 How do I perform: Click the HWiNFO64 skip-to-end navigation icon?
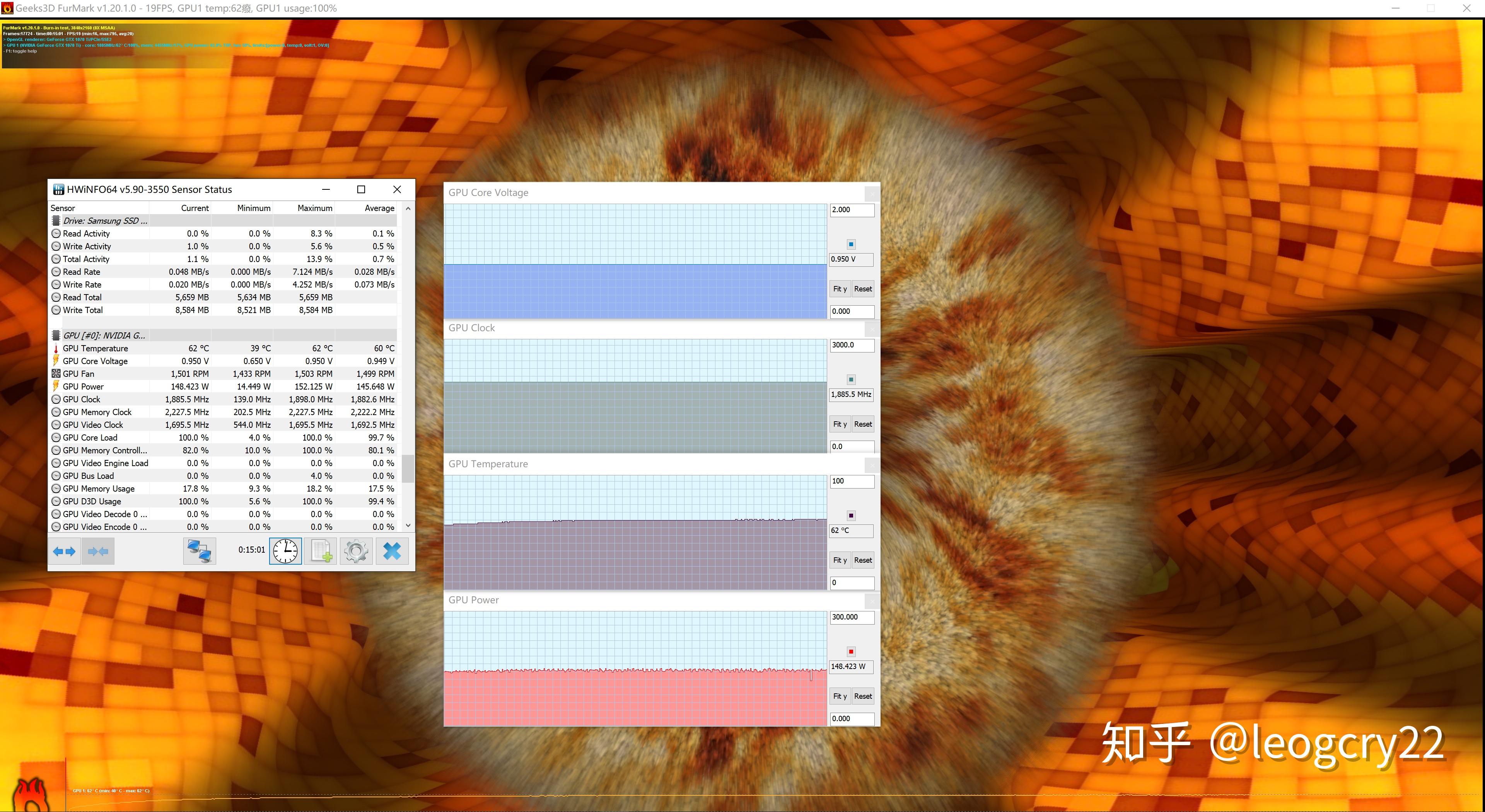97,549
